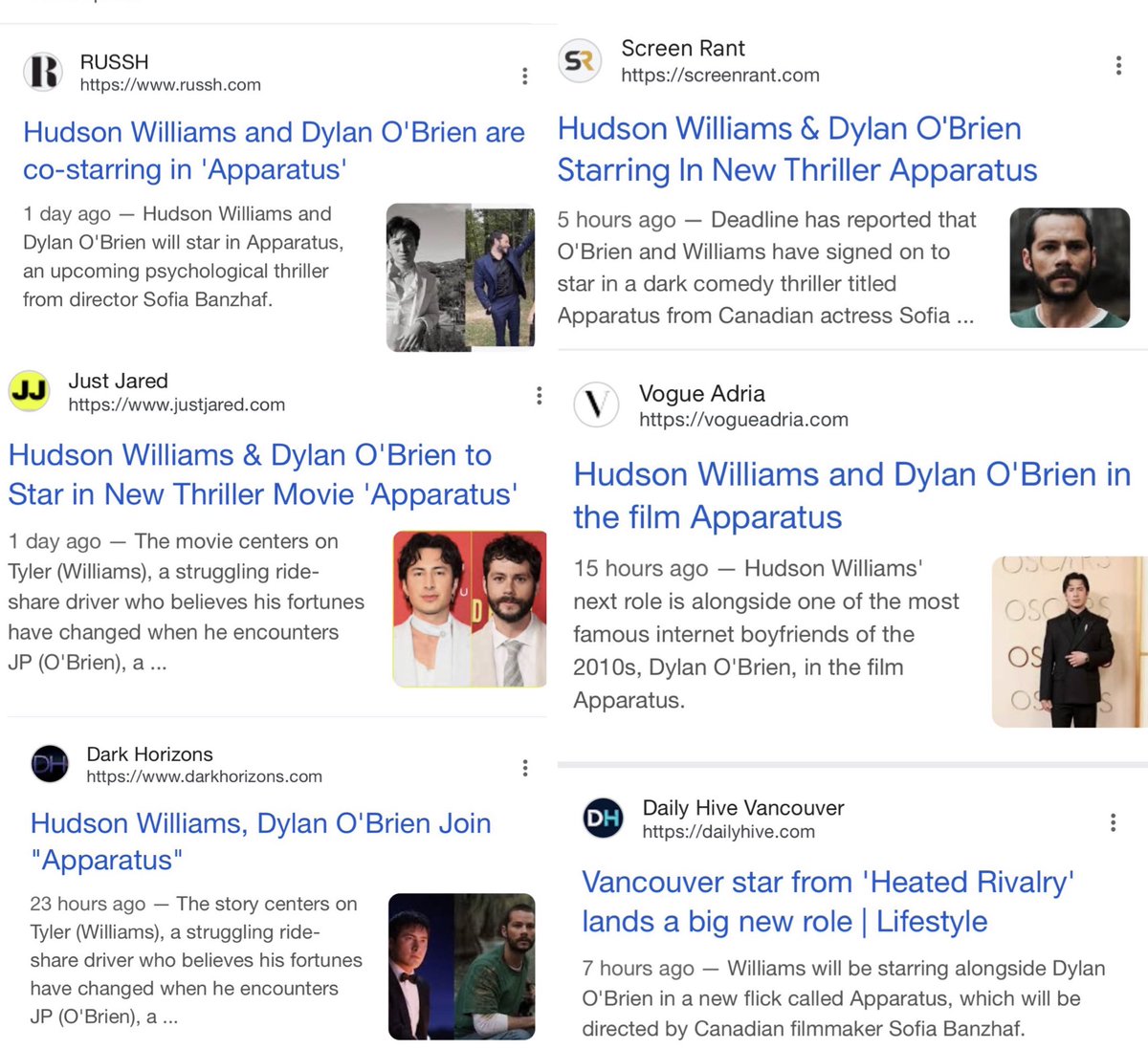Click the 'Daily Hive Vancouver' source name

pos(743,808)
